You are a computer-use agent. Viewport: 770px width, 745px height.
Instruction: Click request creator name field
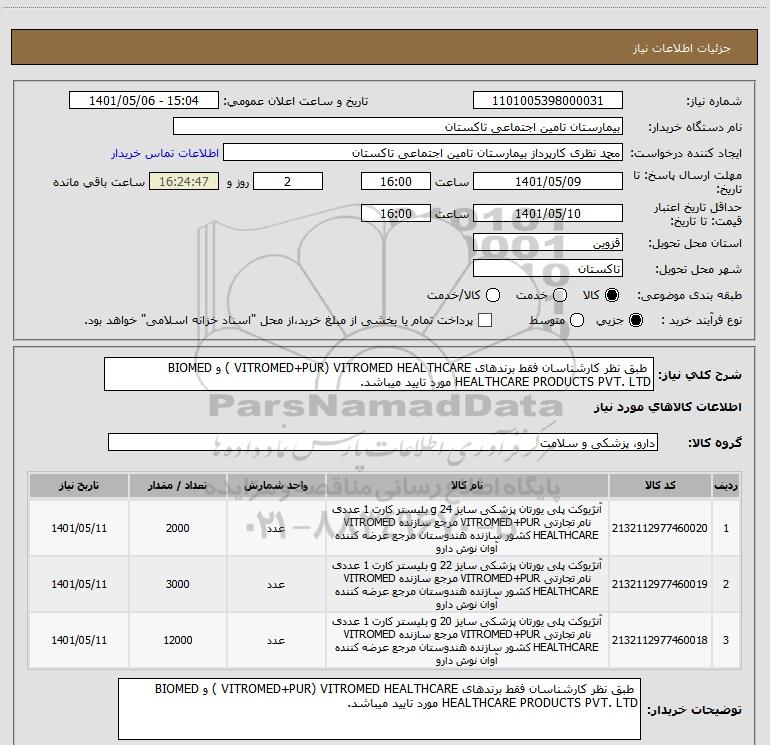pyautogui.click(x=423, y=152)
